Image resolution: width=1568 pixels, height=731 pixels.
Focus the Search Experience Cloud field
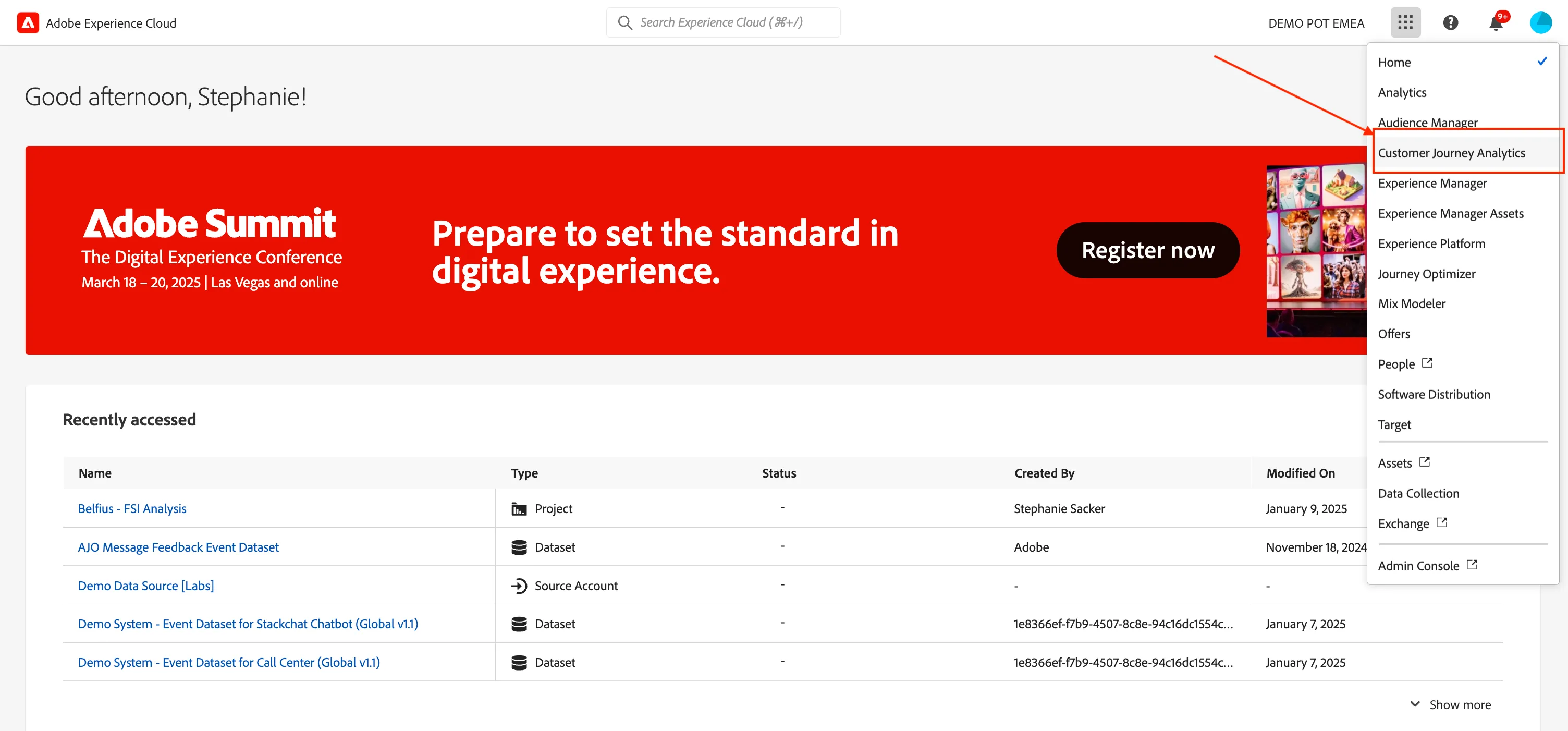723,22
